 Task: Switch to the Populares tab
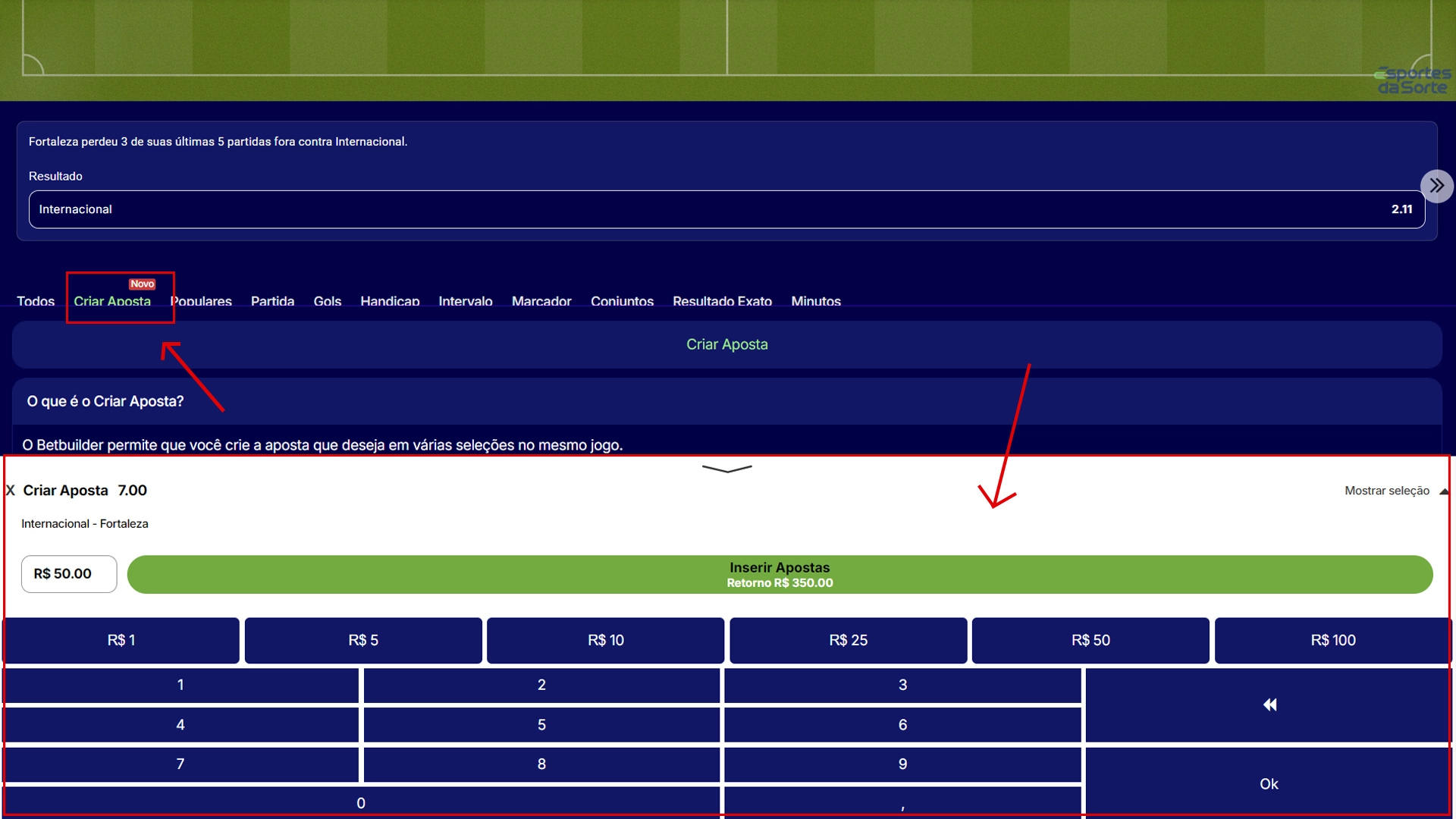(201, 301)
